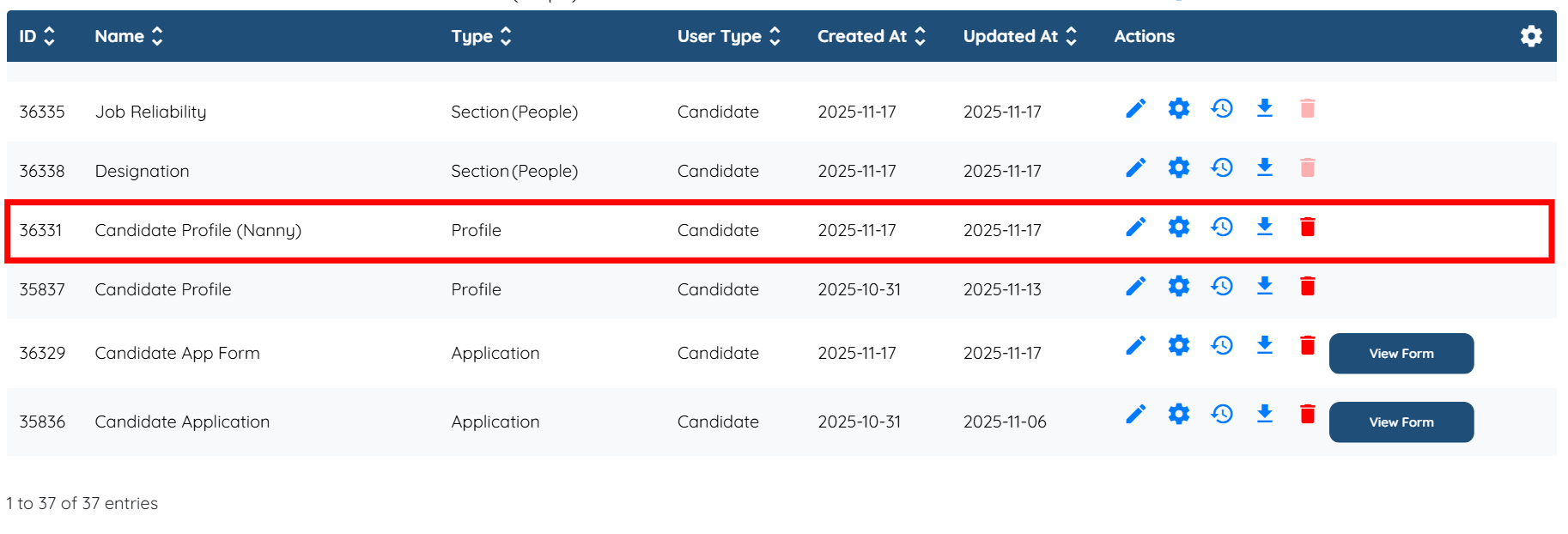Open settings gear for Candidate App Form

[1178, 345]
